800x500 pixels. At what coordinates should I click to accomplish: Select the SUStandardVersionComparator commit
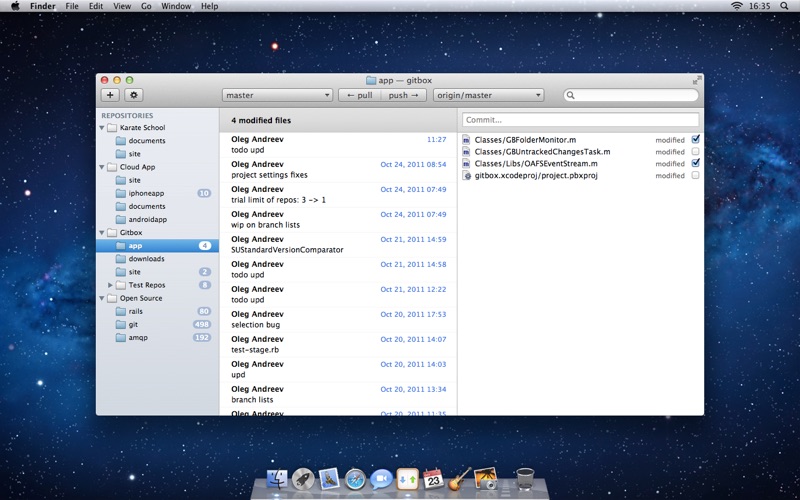pyautogui.click(x=338, y=245)
